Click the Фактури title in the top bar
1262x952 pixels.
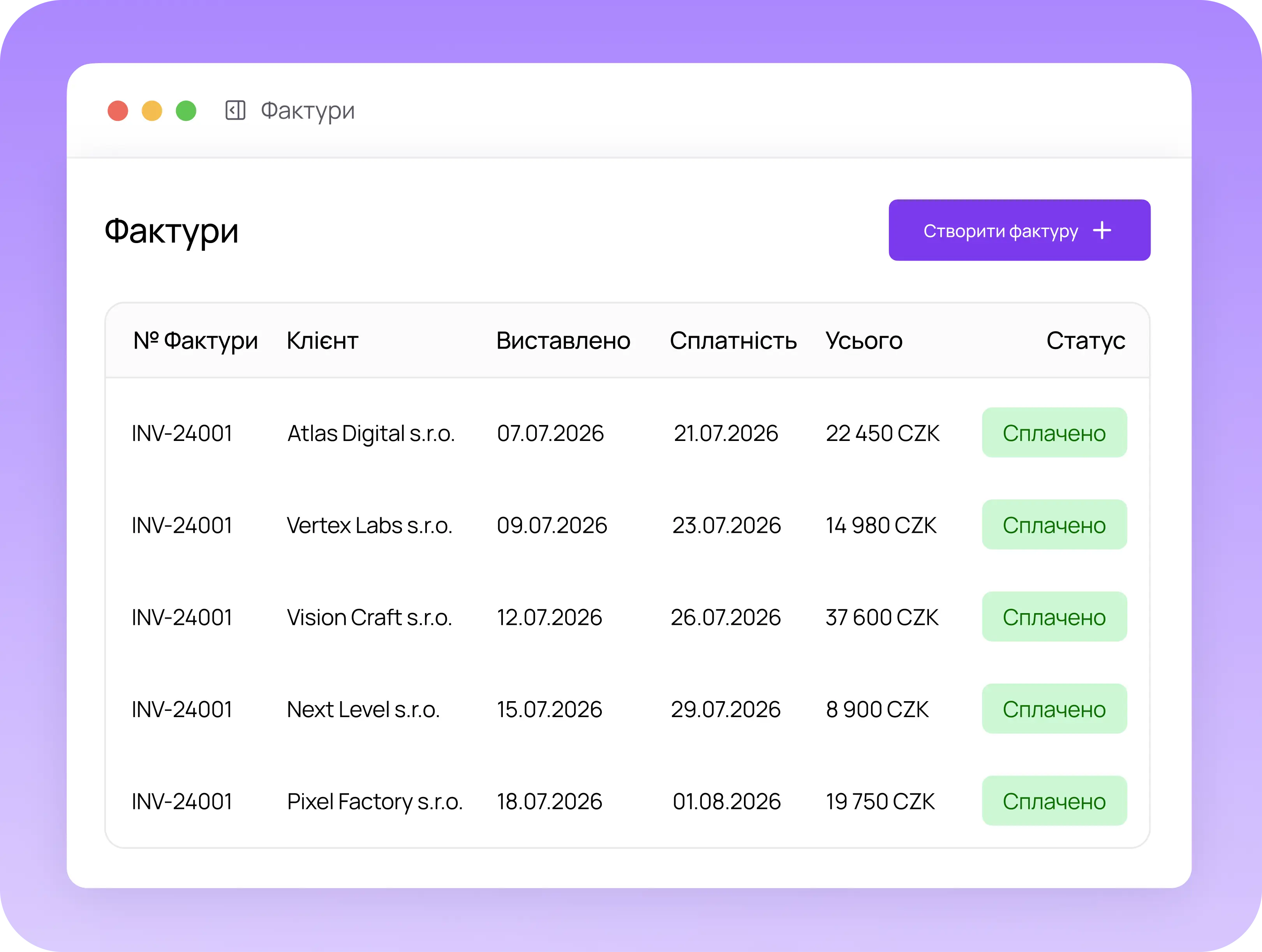[x=307, y=111]
